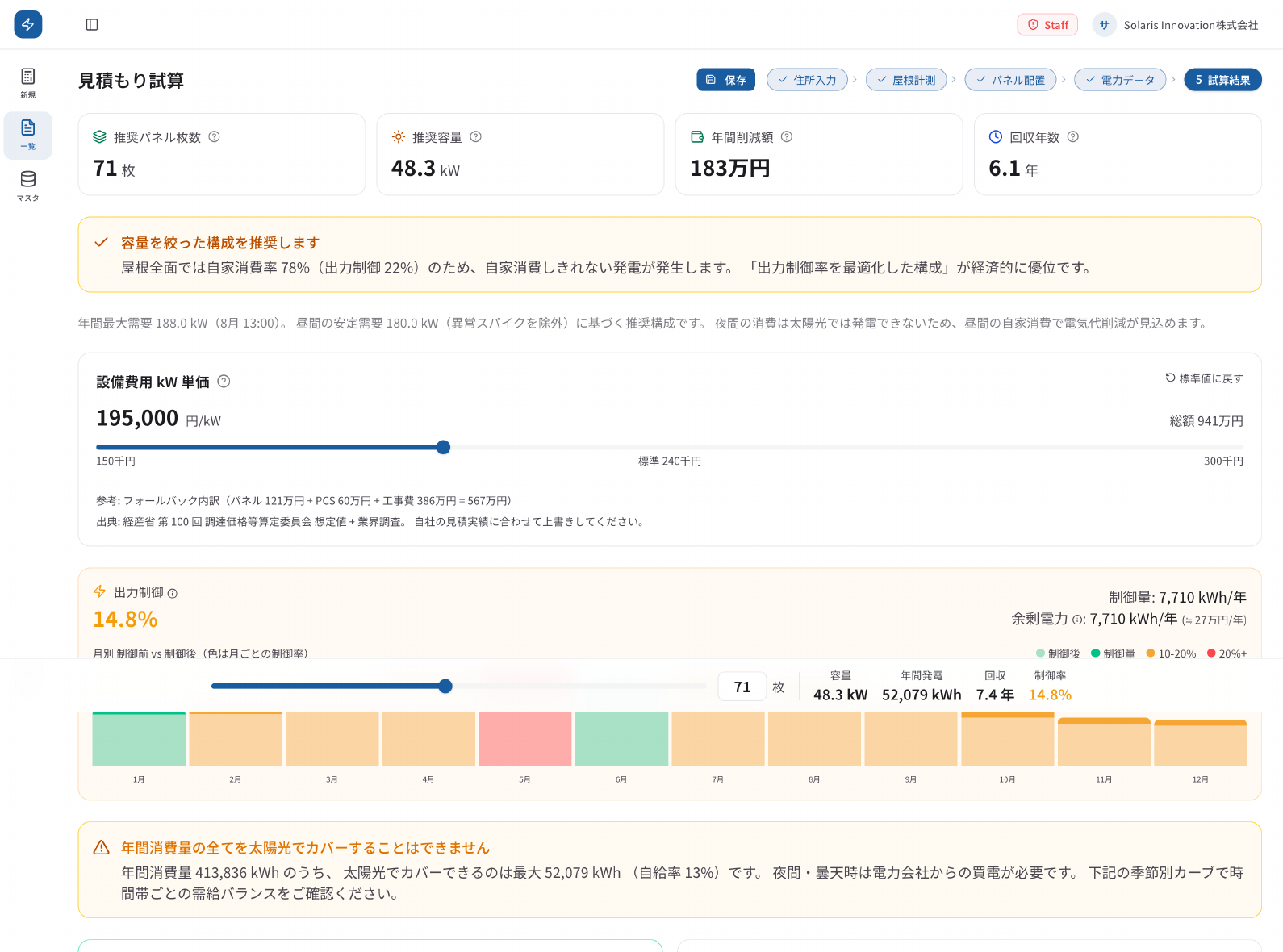Image resolution: width=1283 pixels, height=952 pixels.
Task: Click the 14.8% curtailment value under 出力制御
Action: point(125,620)
